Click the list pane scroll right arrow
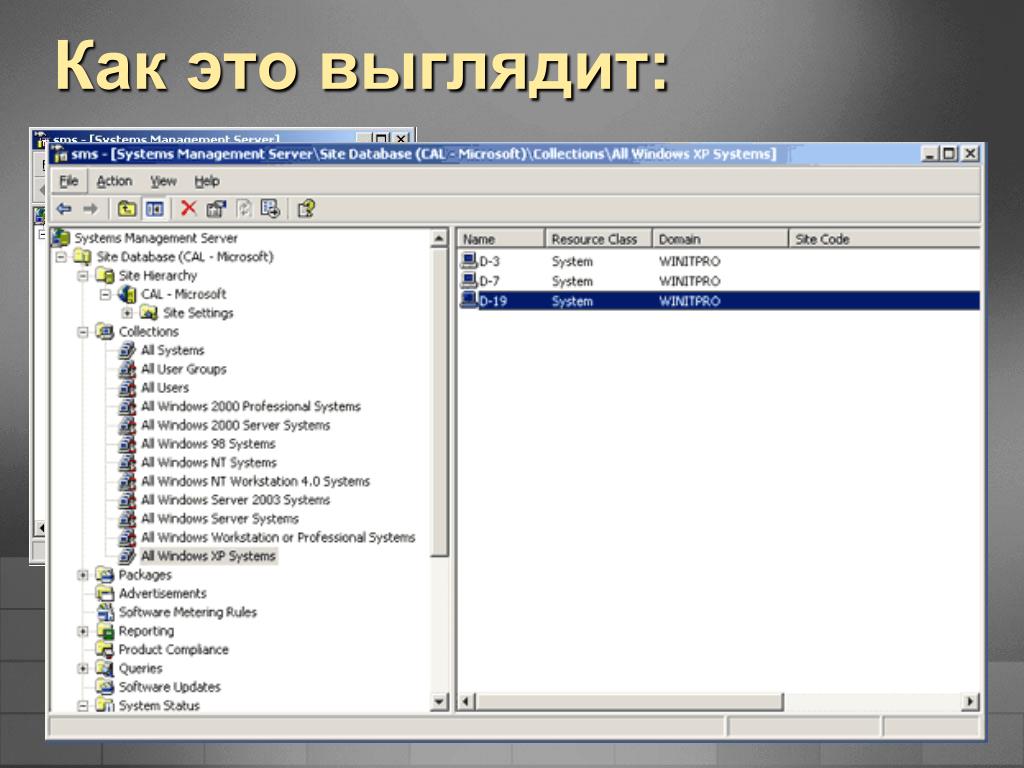The width and height of the screenshot is (1024, 768). click(971, 702)
